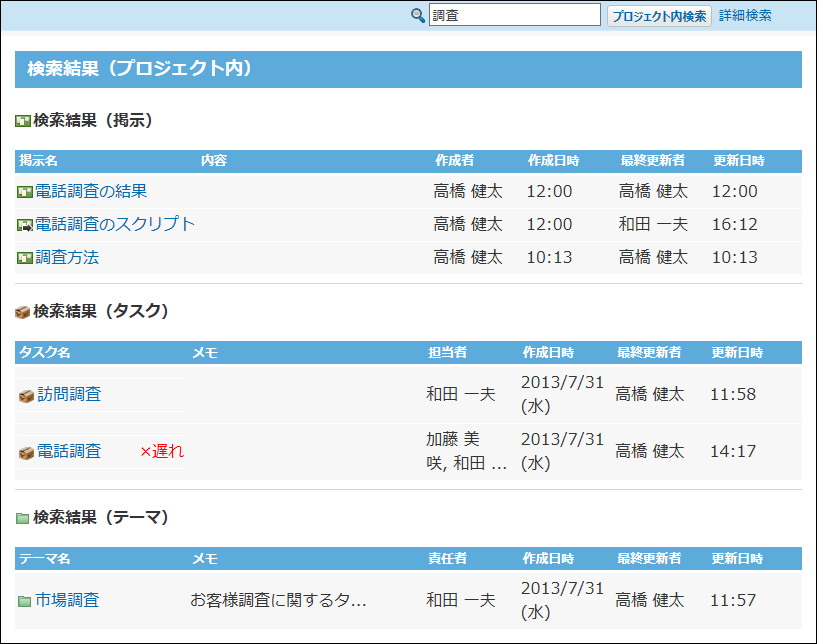The height and width of the screenshot is (644, 817).
Task: Open the 詳細検索 link
Action: 745,15
